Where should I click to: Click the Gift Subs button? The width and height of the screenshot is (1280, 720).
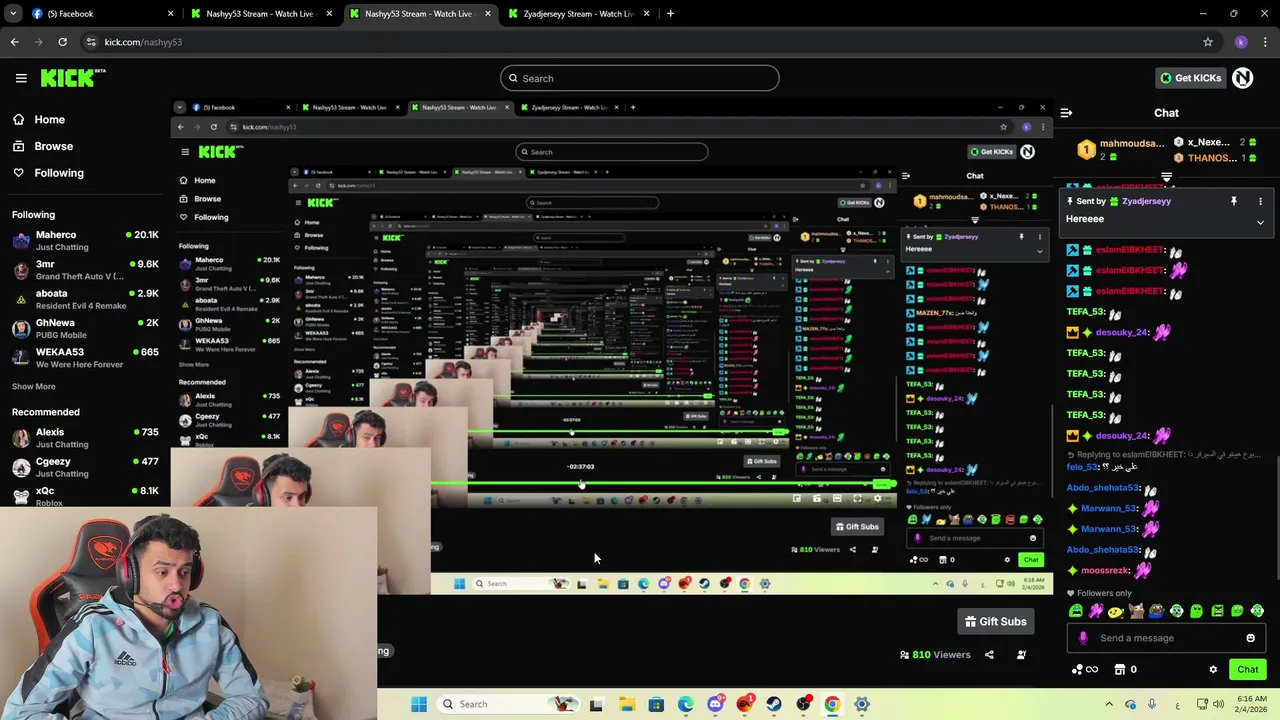[995, 622]
